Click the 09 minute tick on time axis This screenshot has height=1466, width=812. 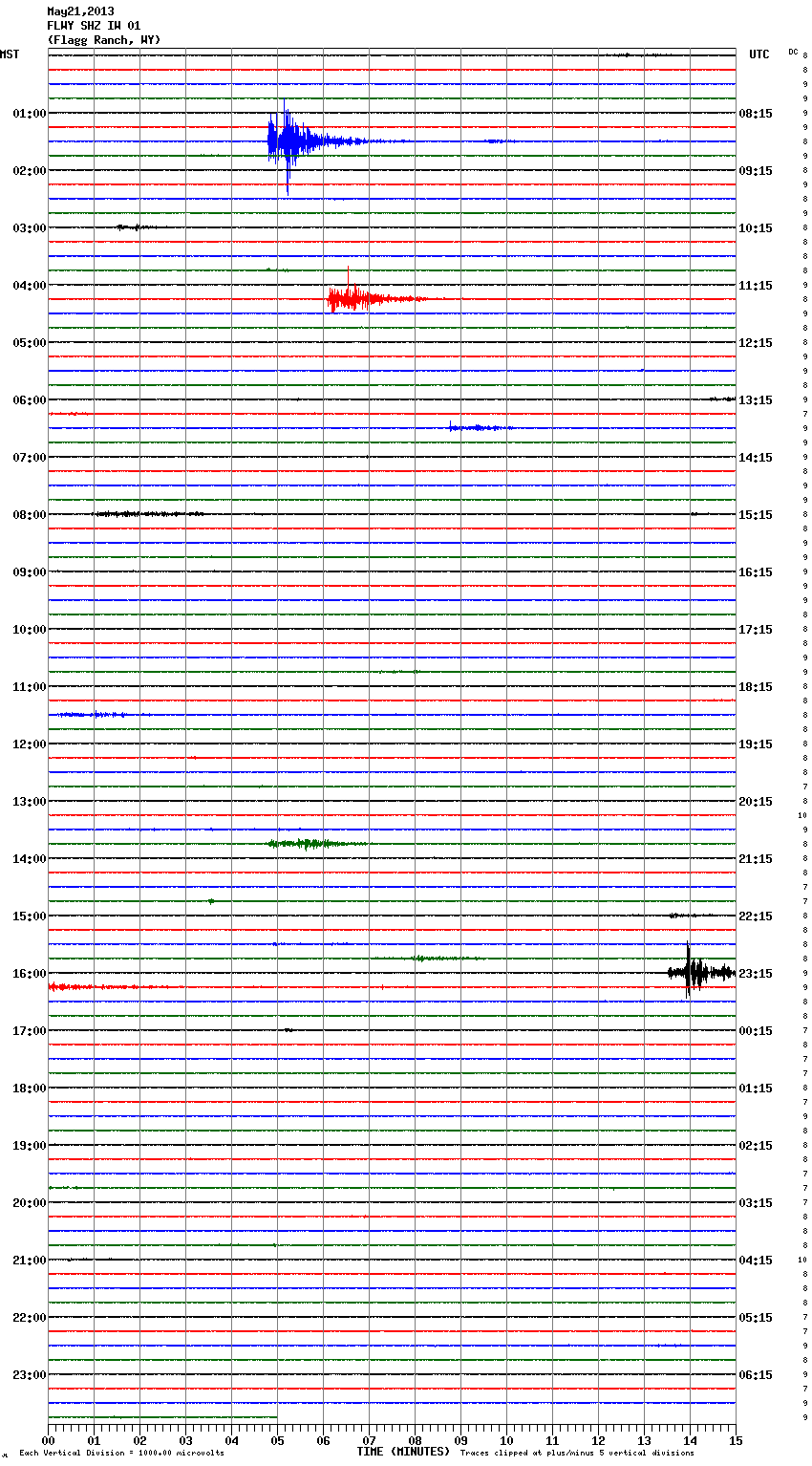(x=460, y=1440)
